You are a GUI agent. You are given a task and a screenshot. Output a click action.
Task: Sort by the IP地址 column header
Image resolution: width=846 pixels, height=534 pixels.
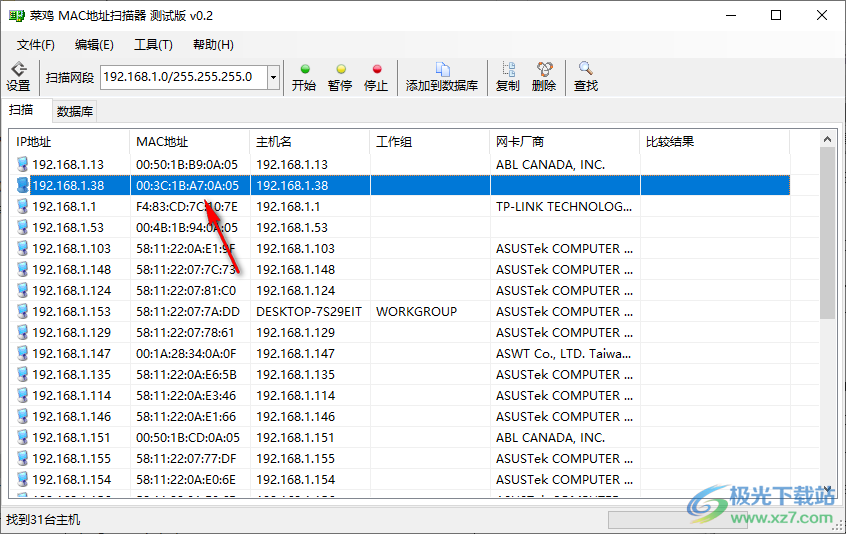[70, 142]
